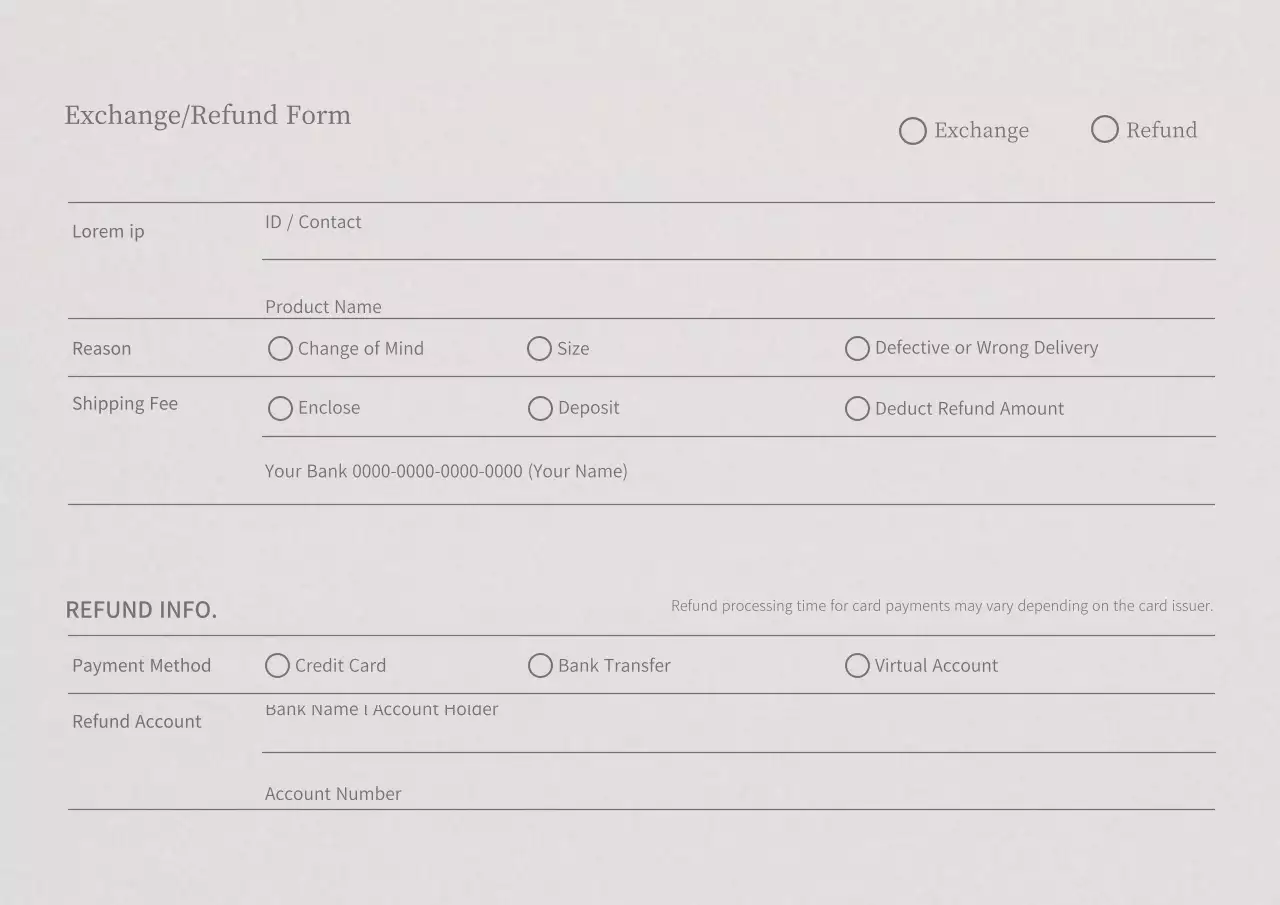The height and width of the screenshot is (905, 1280).
Task: Pick Deposit for shipping fee
Action: click(540, 408)
